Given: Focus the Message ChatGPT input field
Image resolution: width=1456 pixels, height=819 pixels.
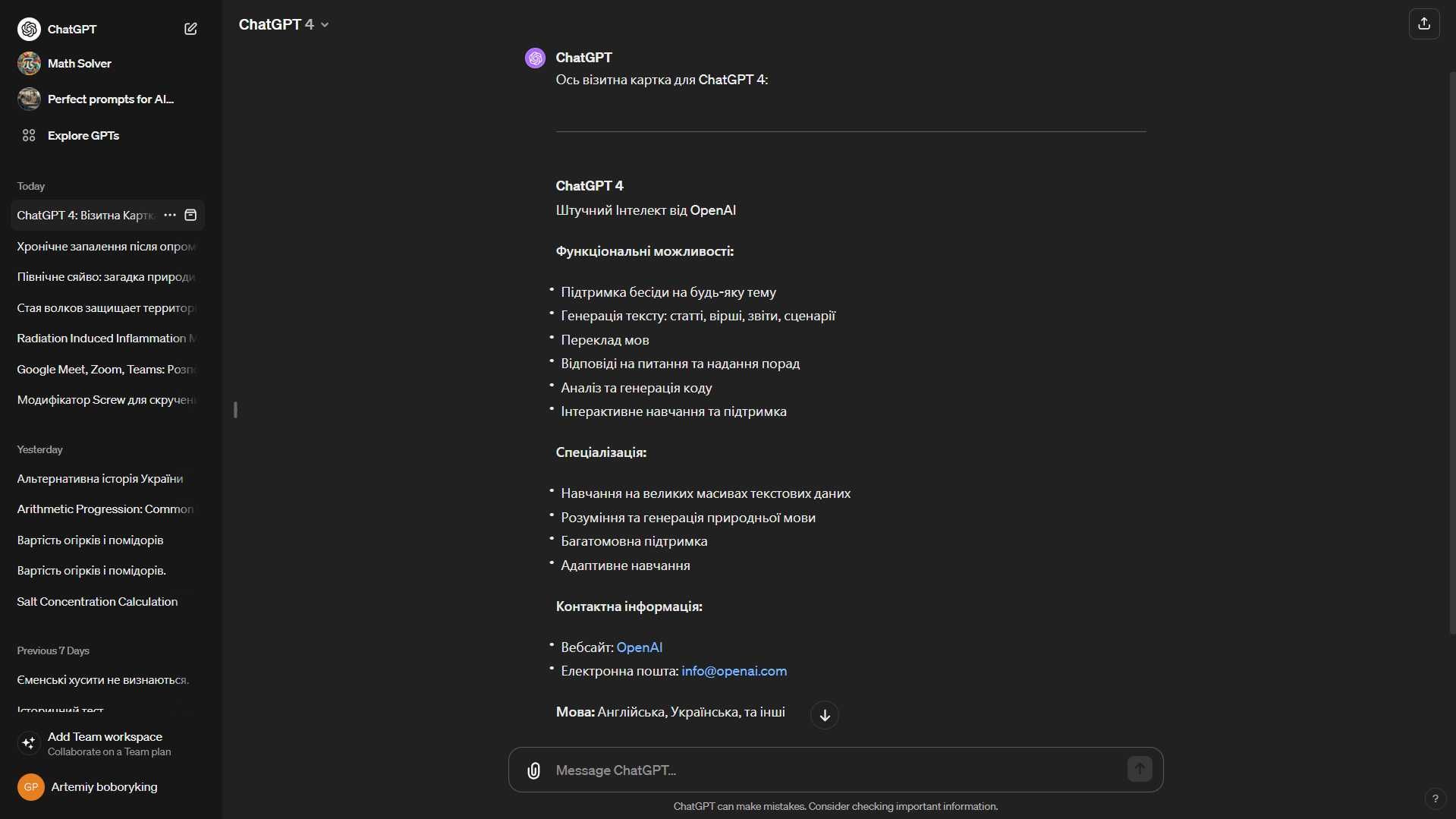Looking at the screenshot, I should pyautogui.click(x=835, y=770).
